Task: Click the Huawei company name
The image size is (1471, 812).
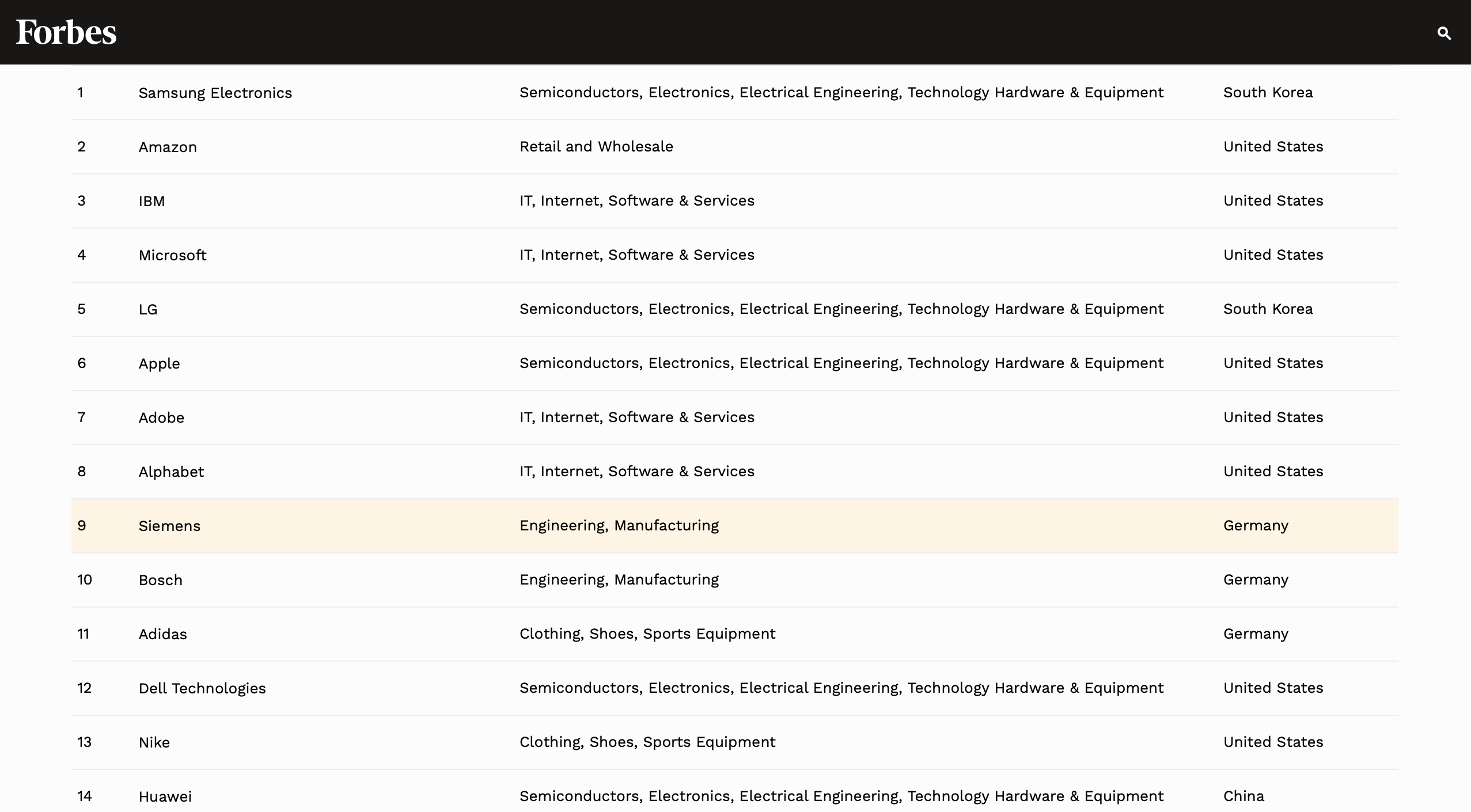Action: (165, 796)
